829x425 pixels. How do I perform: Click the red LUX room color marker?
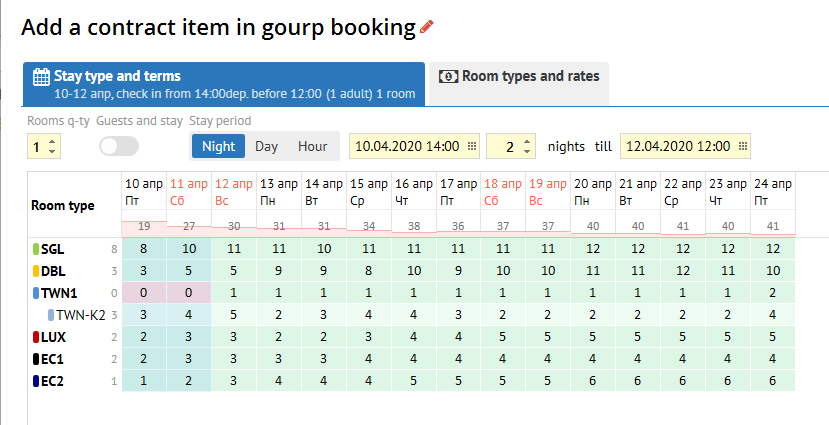tap(36, 336)
